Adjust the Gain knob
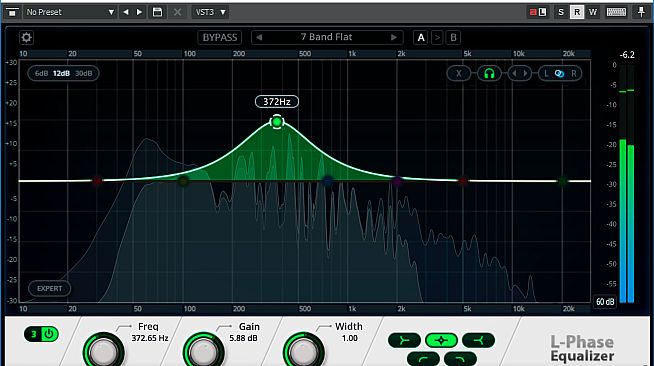 pyautogui.click(x=204, y=350)
